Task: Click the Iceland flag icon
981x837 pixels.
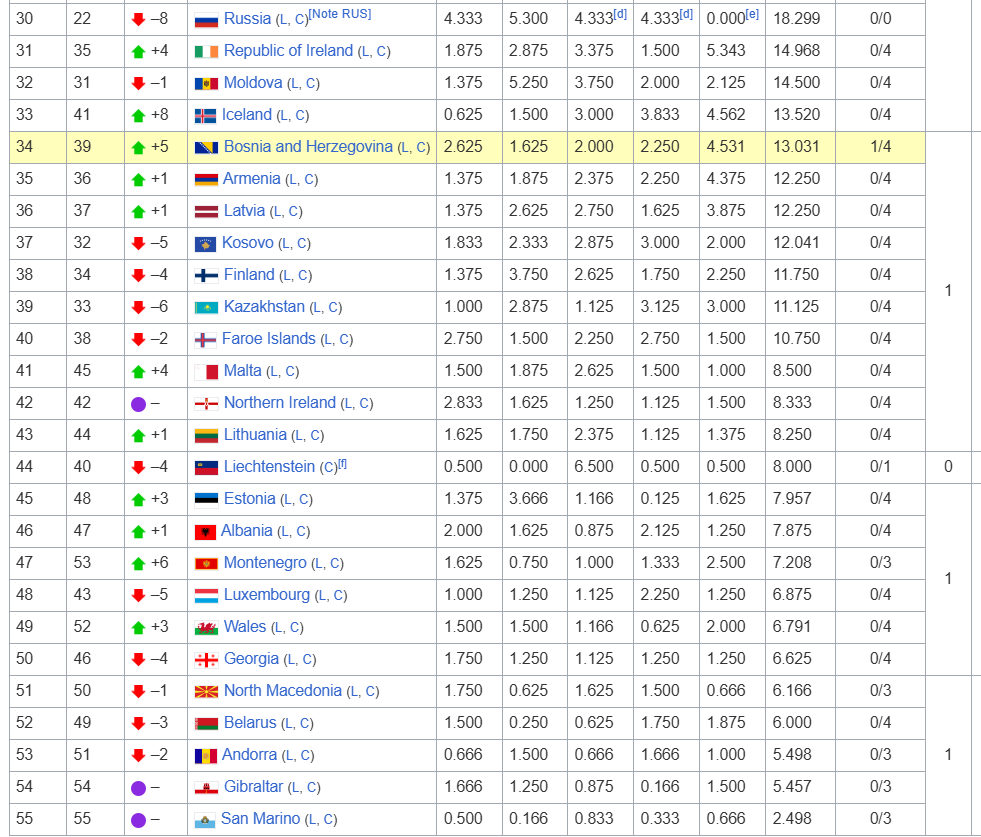Action: coord(205,116)
